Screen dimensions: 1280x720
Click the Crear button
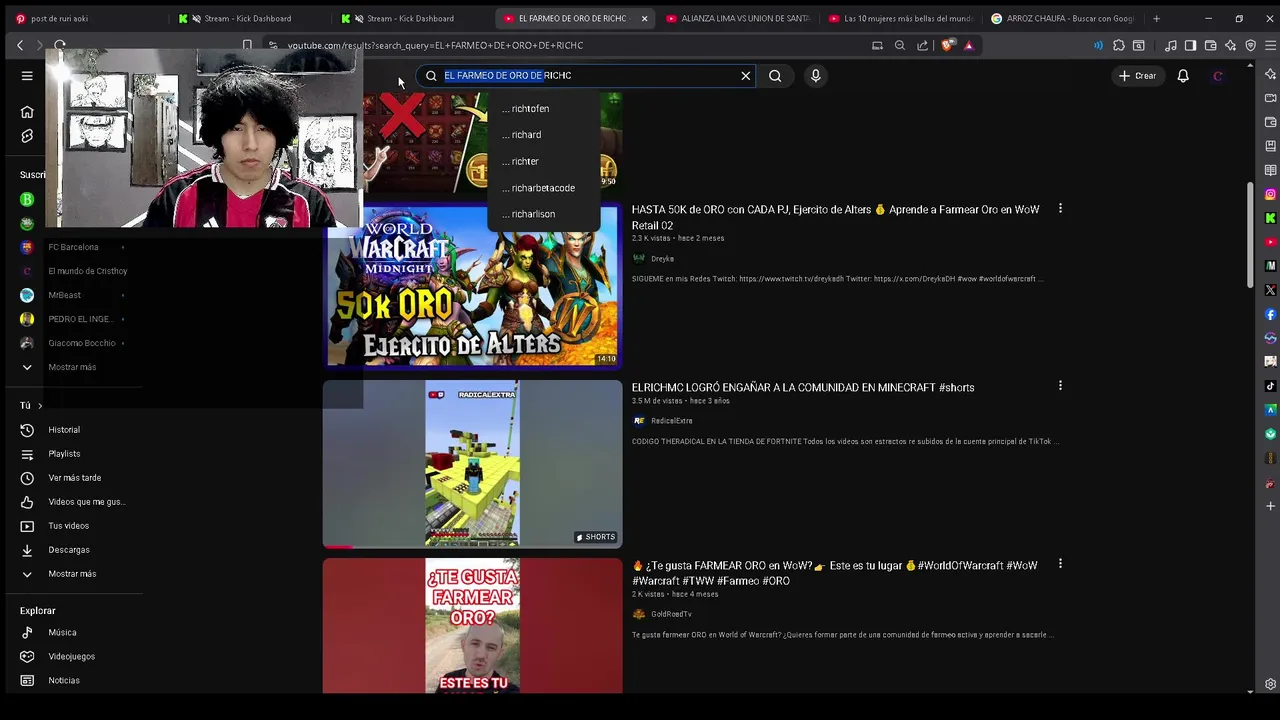1137,76
